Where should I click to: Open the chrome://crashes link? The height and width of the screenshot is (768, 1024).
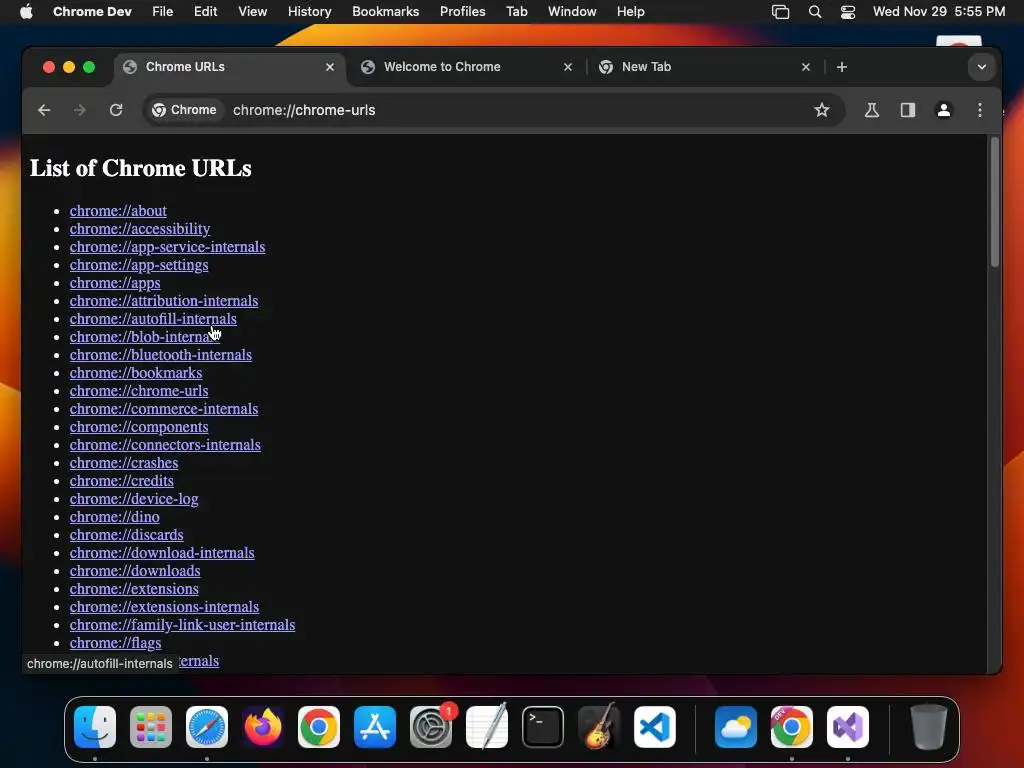(x=124, y=463)
